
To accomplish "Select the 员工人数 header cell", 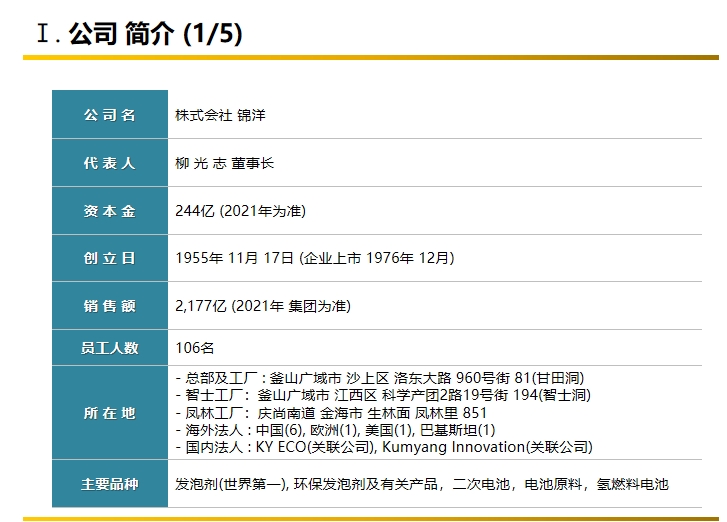I will [x=110, y=348].
